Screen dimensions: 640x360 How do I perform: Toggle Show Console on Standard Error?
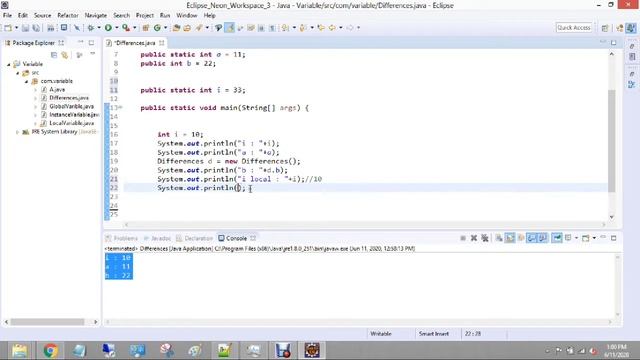(x=542, y=238)
